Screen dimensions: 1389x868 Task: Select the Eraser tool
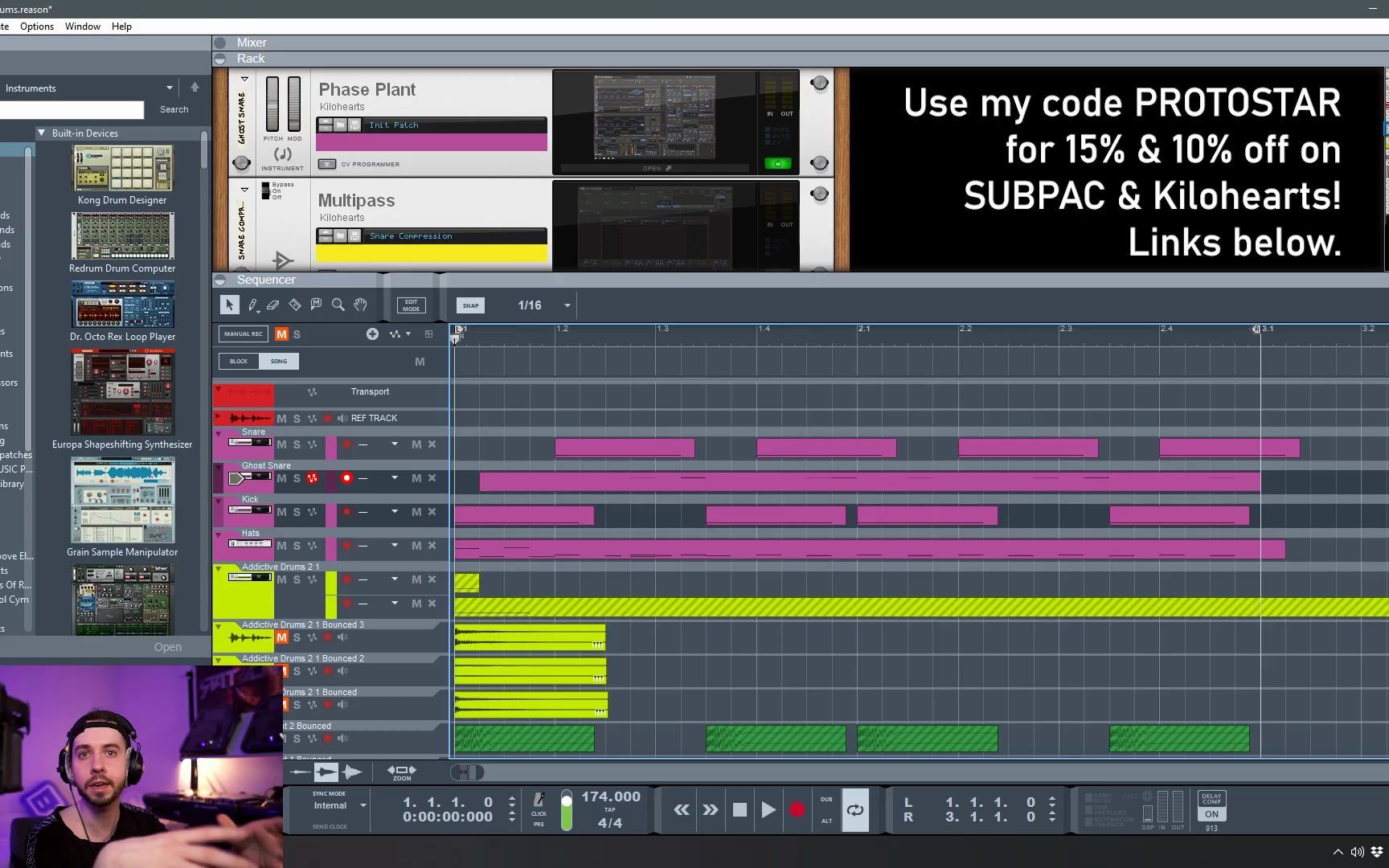273,305
